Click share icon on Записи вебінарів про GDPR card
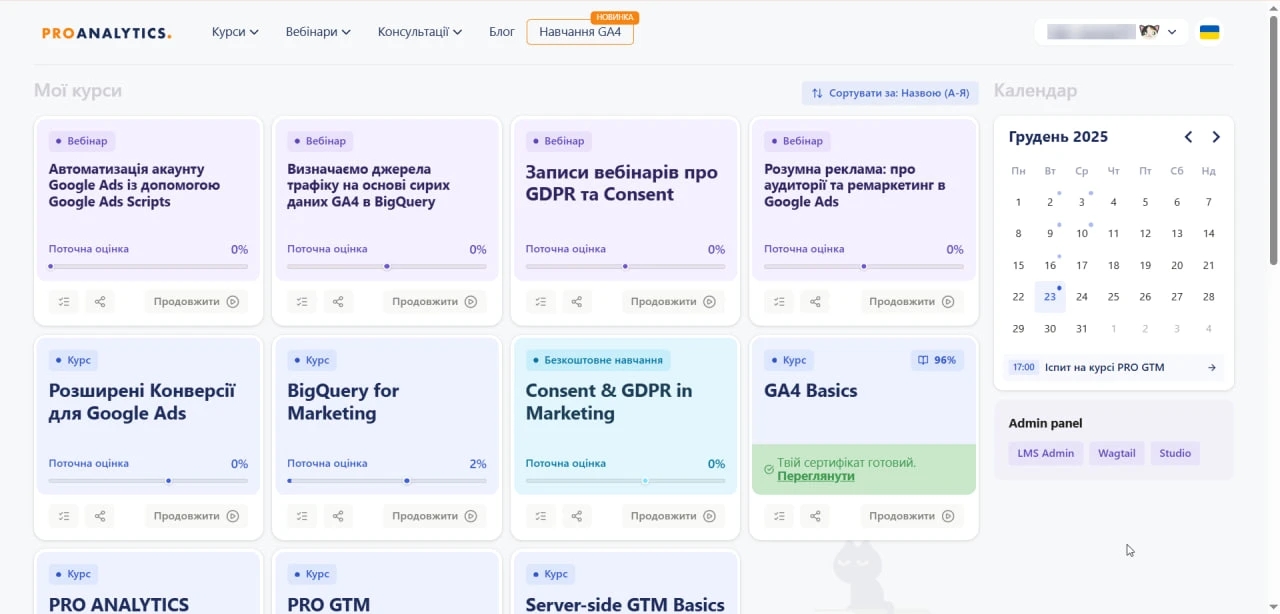Image resolution: width=1280 pixels, height=614 pixels. click(577, 301)
